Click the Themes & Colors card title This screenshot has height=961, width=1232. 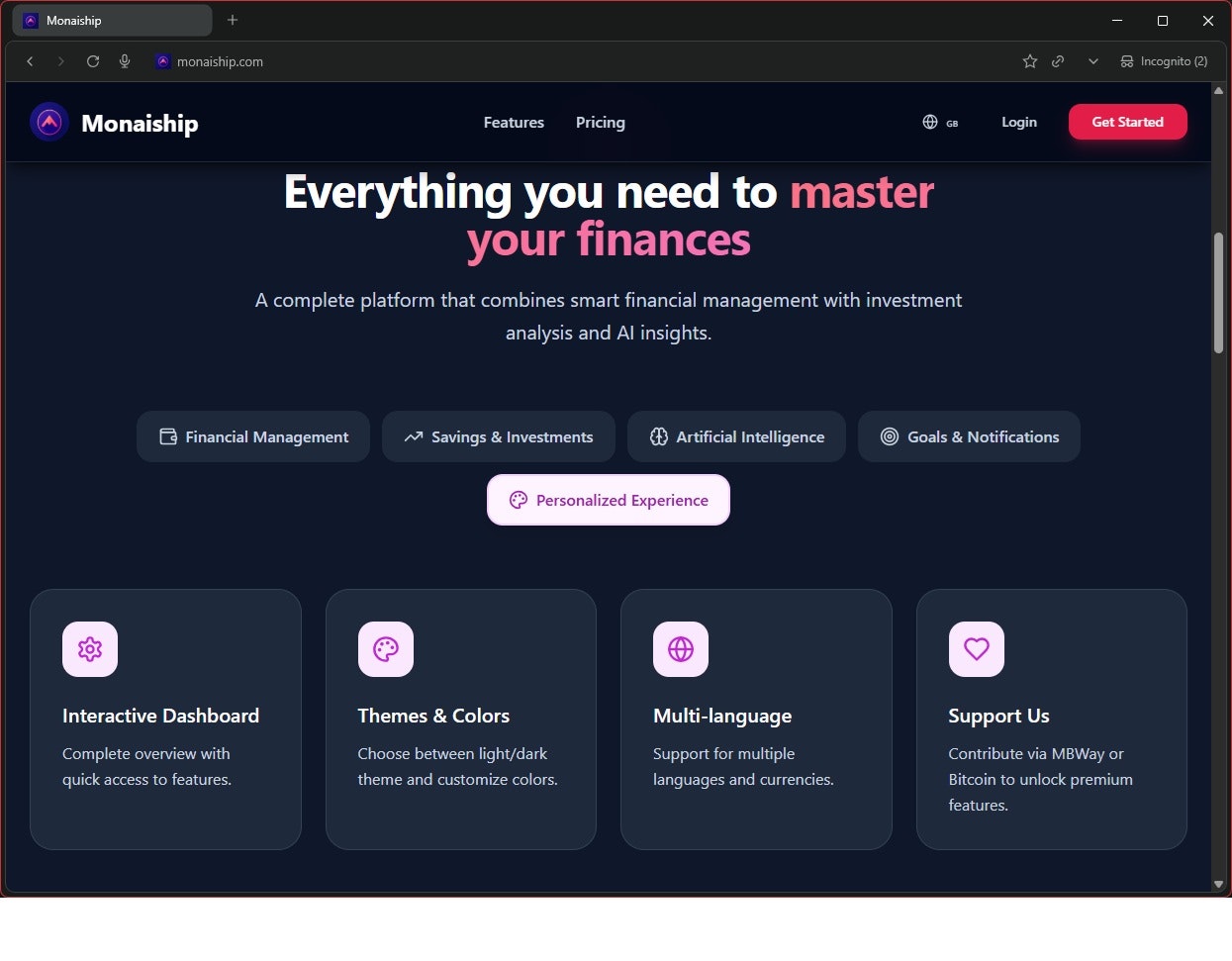click(x=433, y=716)
